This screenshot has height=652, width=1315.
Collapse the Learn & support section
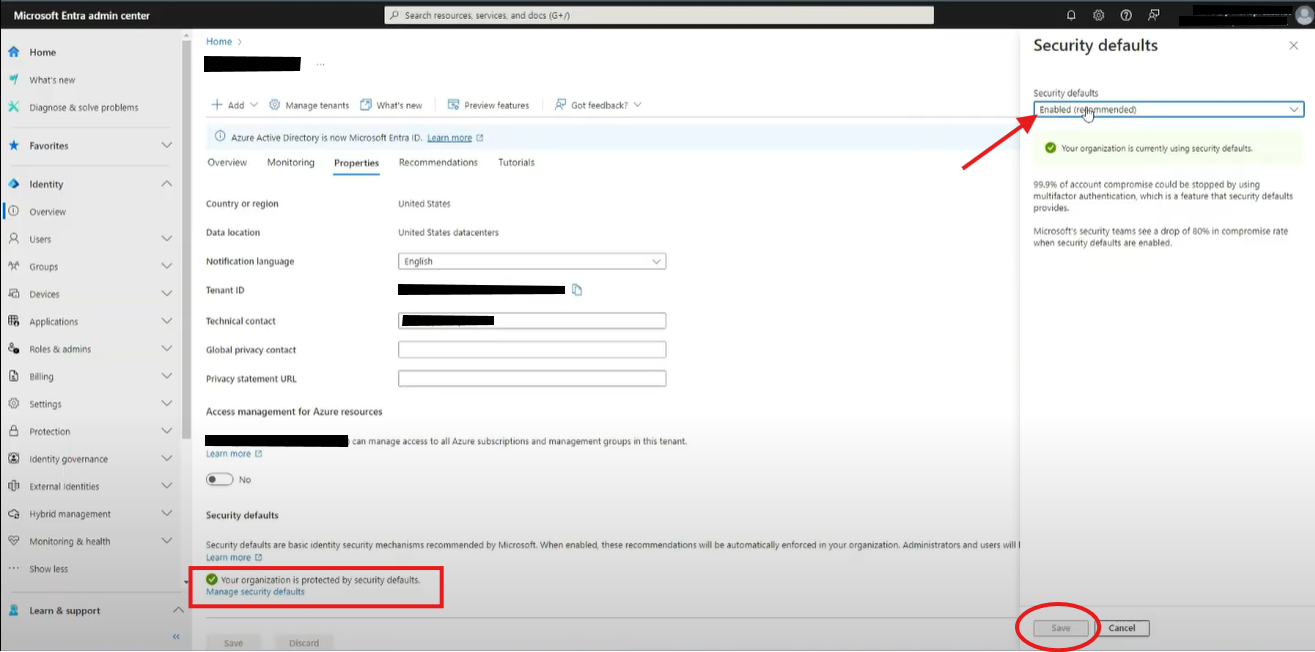[x=178, y=610]
